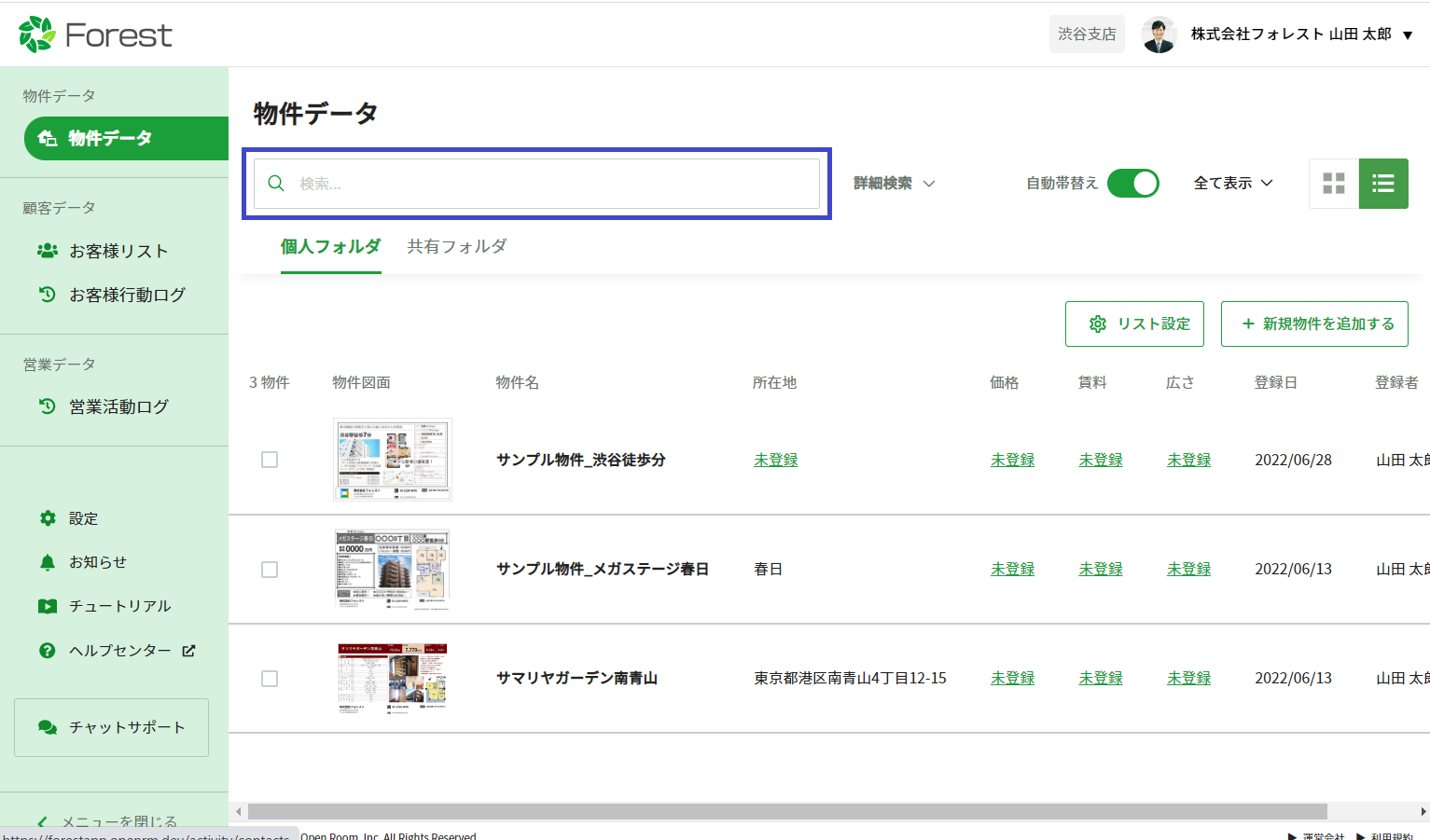
Task: Open floor plan thumbnail for サンプル物件_渋谷徒歩分
Action: tap(392, 460)
